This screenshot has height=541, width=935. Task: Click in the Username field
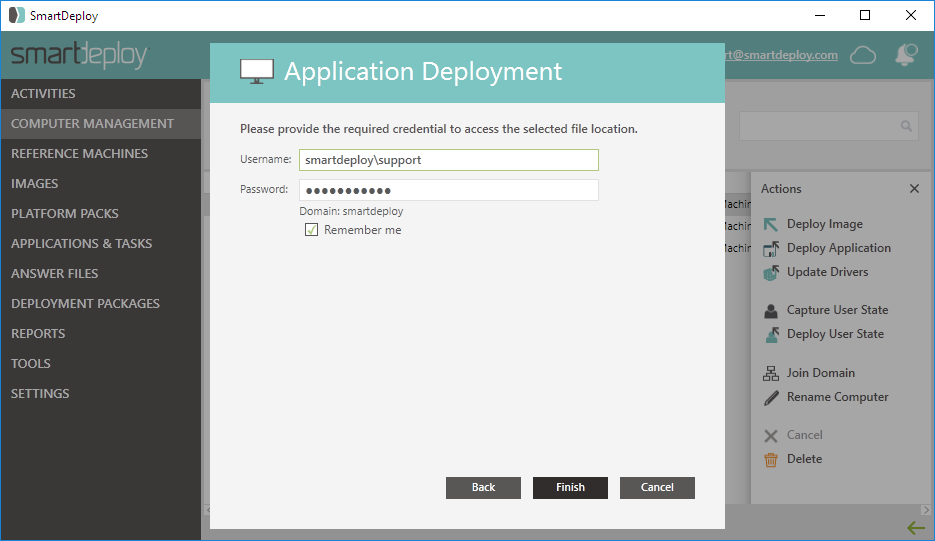click(x=449, y=160)
